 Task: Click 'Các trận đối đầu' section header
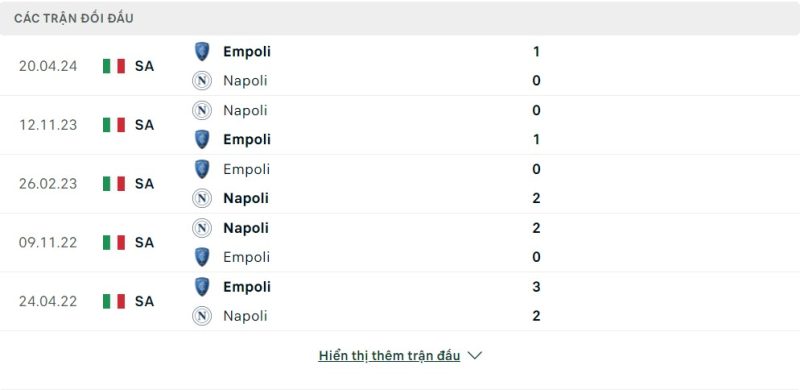click(73, 18)
